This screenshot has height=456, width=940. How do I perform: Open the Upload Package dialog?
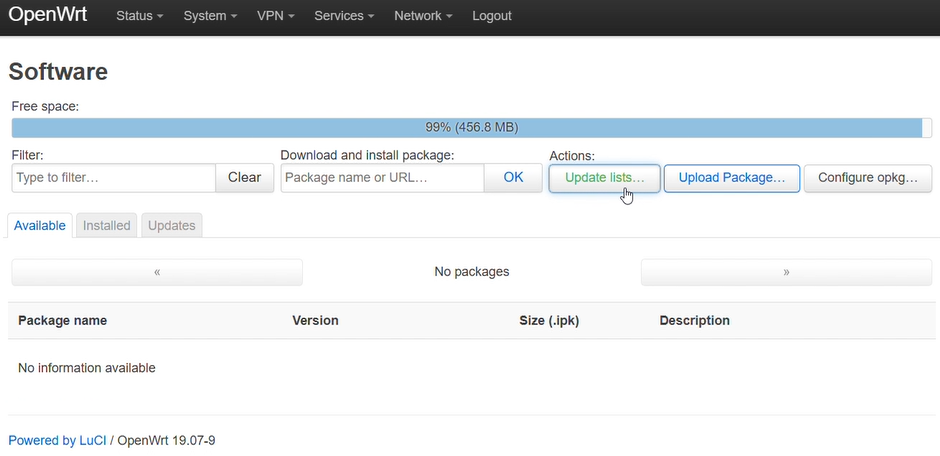click(x=732, y=178)
